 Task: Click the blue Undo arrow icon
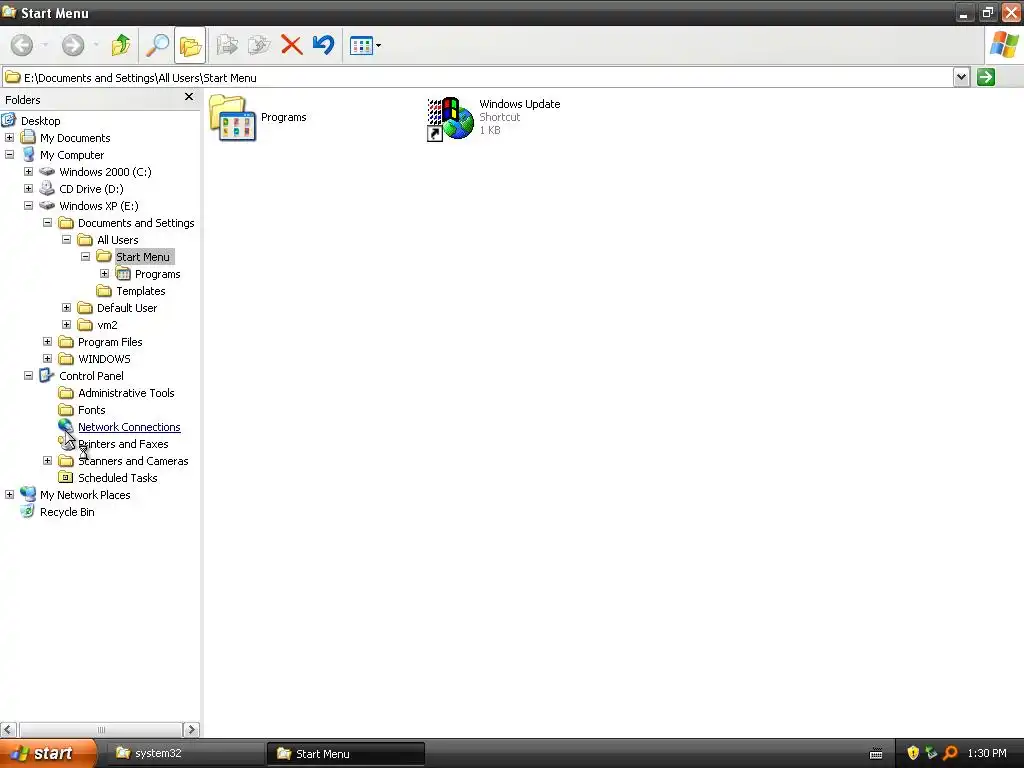pos(323,45)
